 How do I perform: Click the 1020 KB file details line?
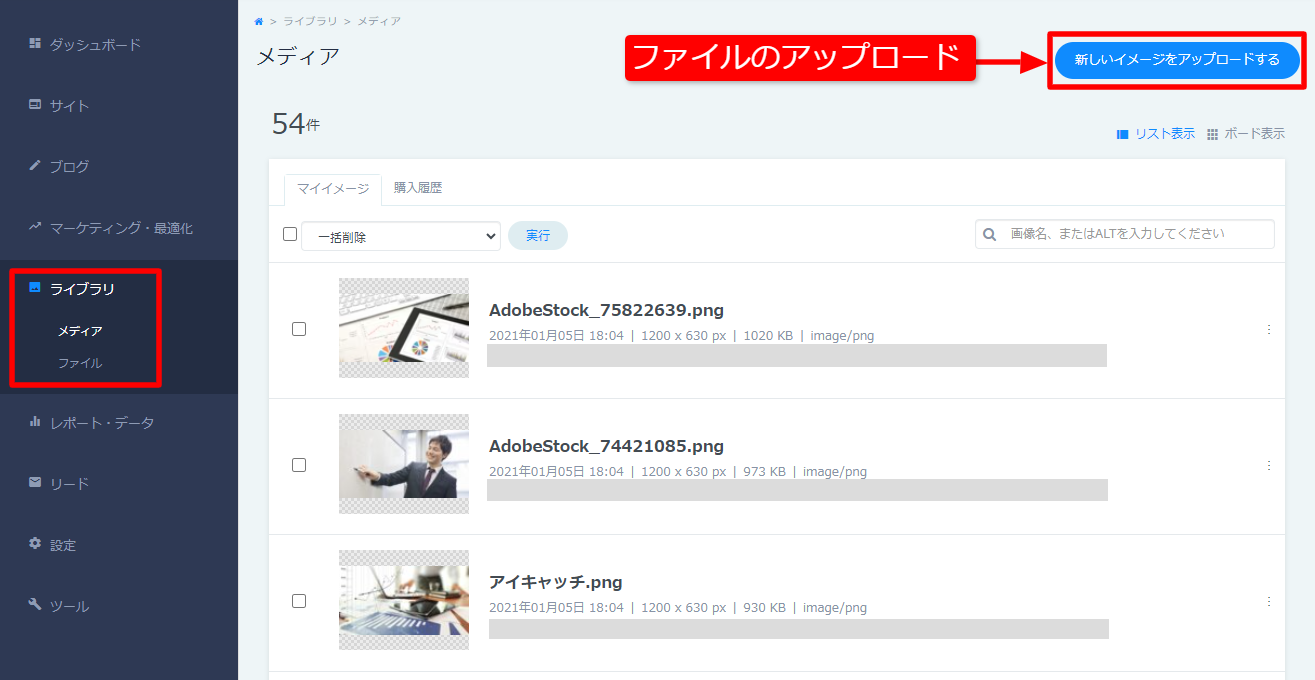coord(682,336)
